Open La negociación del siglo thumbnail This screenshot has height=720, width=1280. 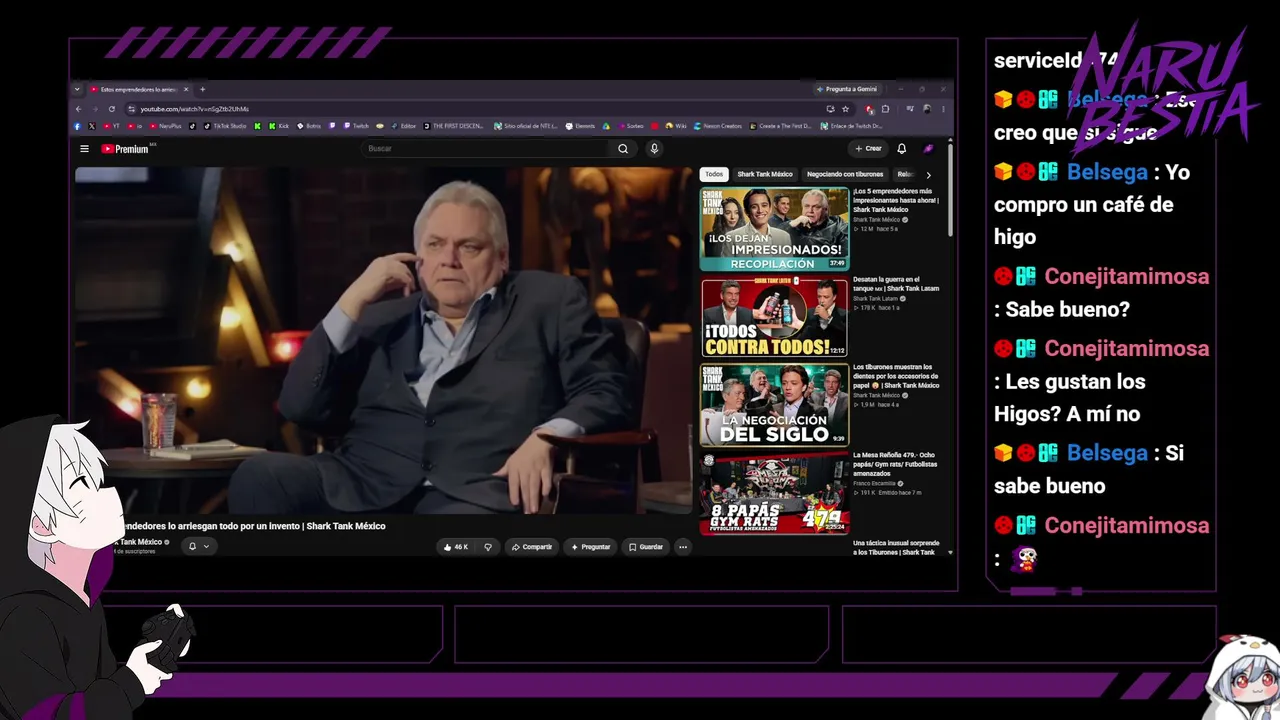coord(774,404)
